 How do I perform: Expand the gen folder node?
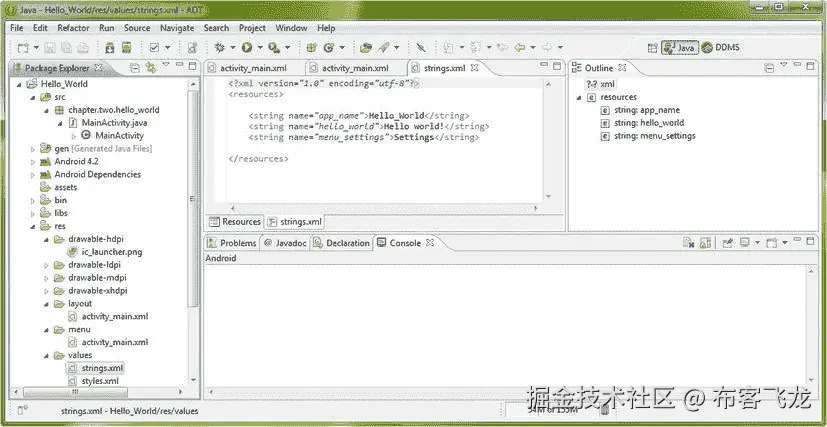tap(33, 149)
